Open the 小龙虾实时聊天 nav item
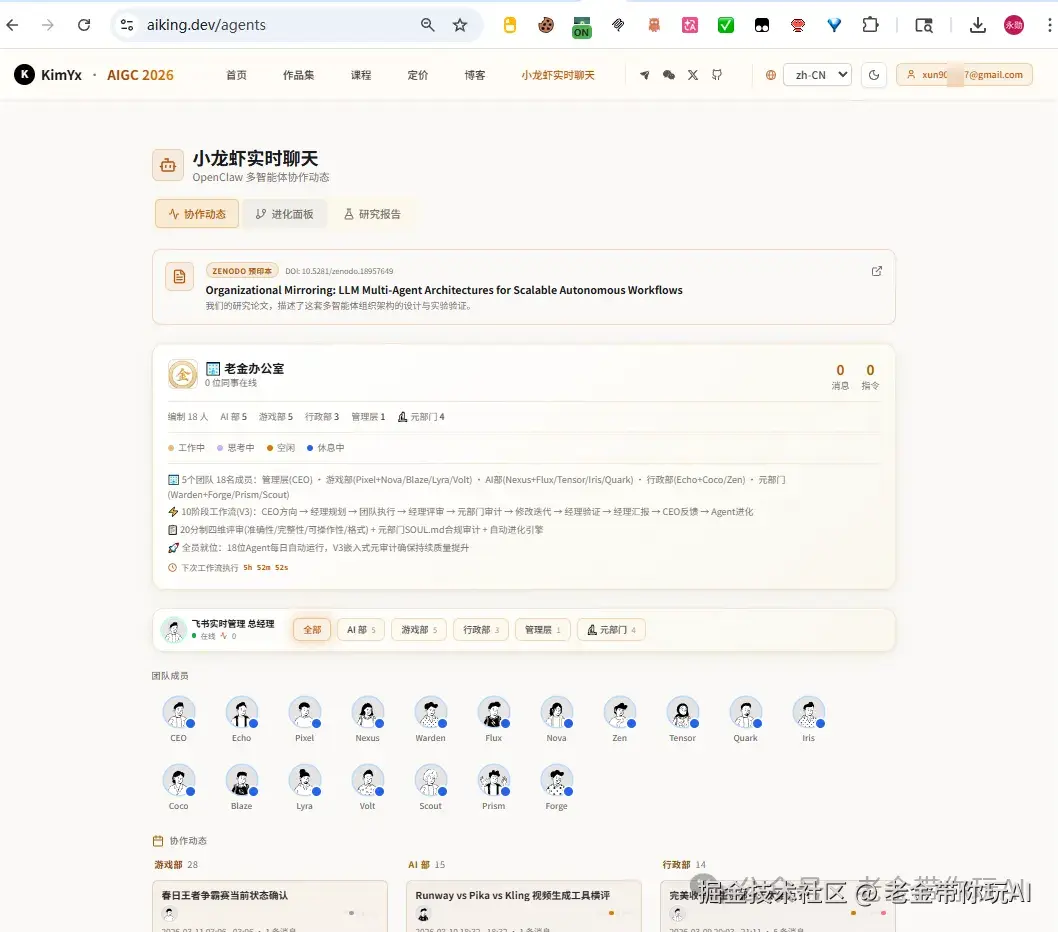 [x=558, y=75]
